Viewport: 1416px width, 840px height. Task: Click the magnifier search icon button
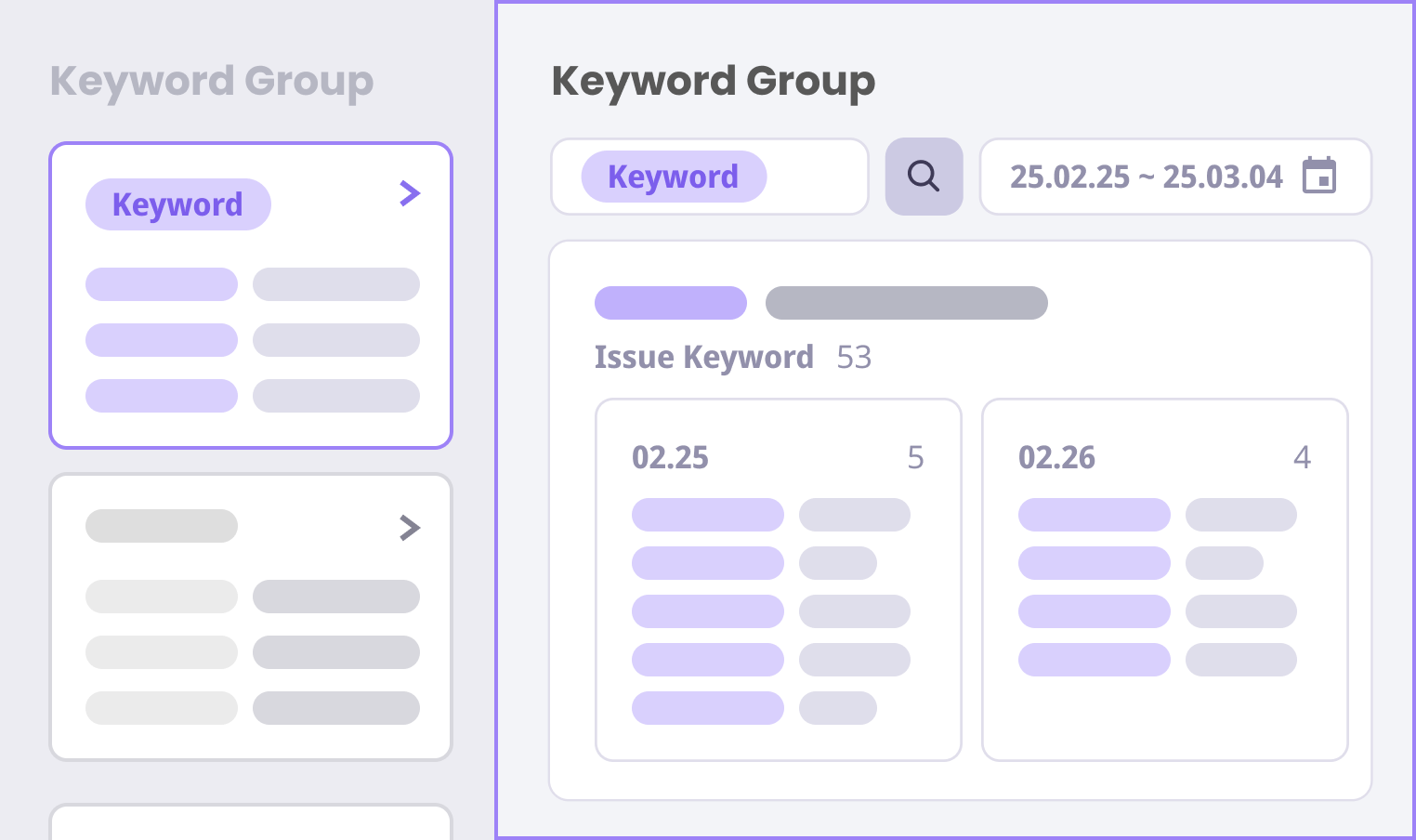pyautogui.click(x=924, y=177)
